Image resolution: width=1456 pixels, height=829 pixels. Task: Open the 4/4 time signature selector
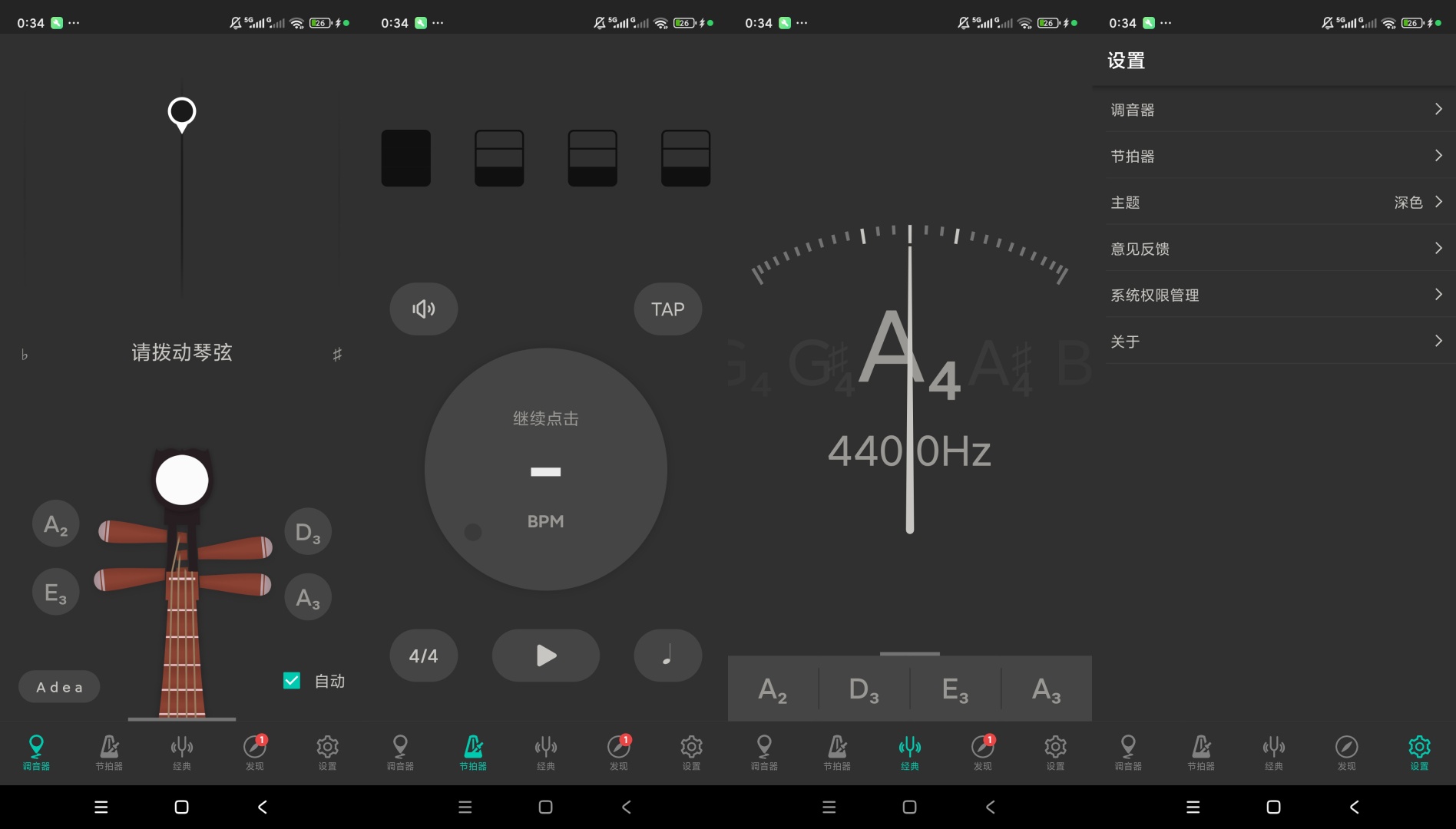[x=423, y=656]
